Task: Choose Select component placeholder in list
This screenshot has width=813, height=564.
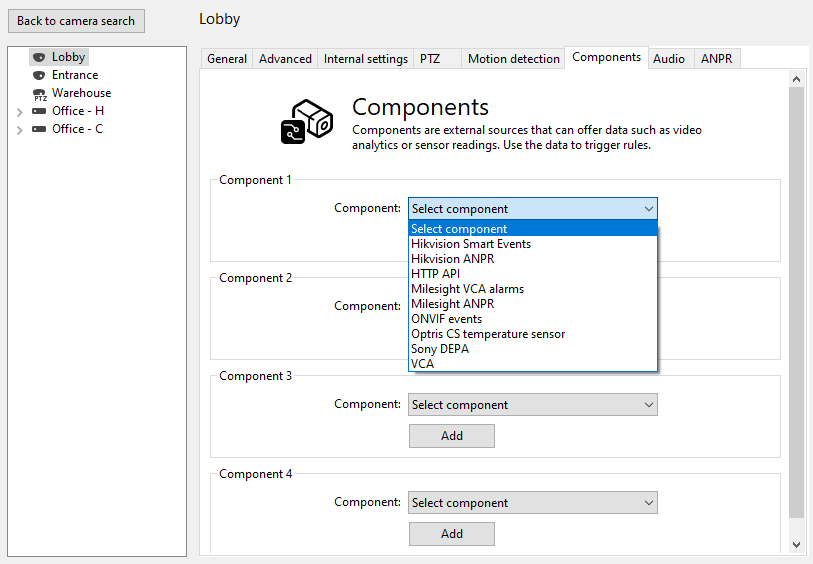Action: 532,229
